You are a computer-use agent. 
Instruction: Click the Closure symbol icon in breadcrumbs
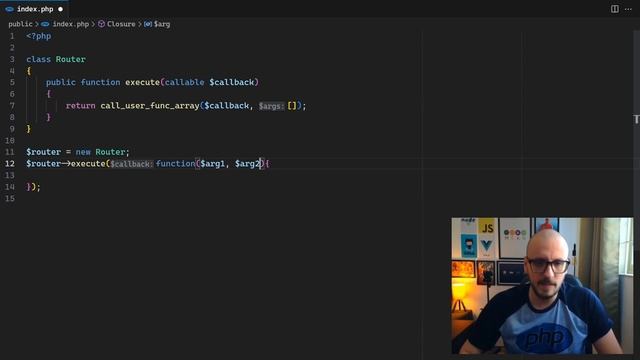(x=101, y=24)
